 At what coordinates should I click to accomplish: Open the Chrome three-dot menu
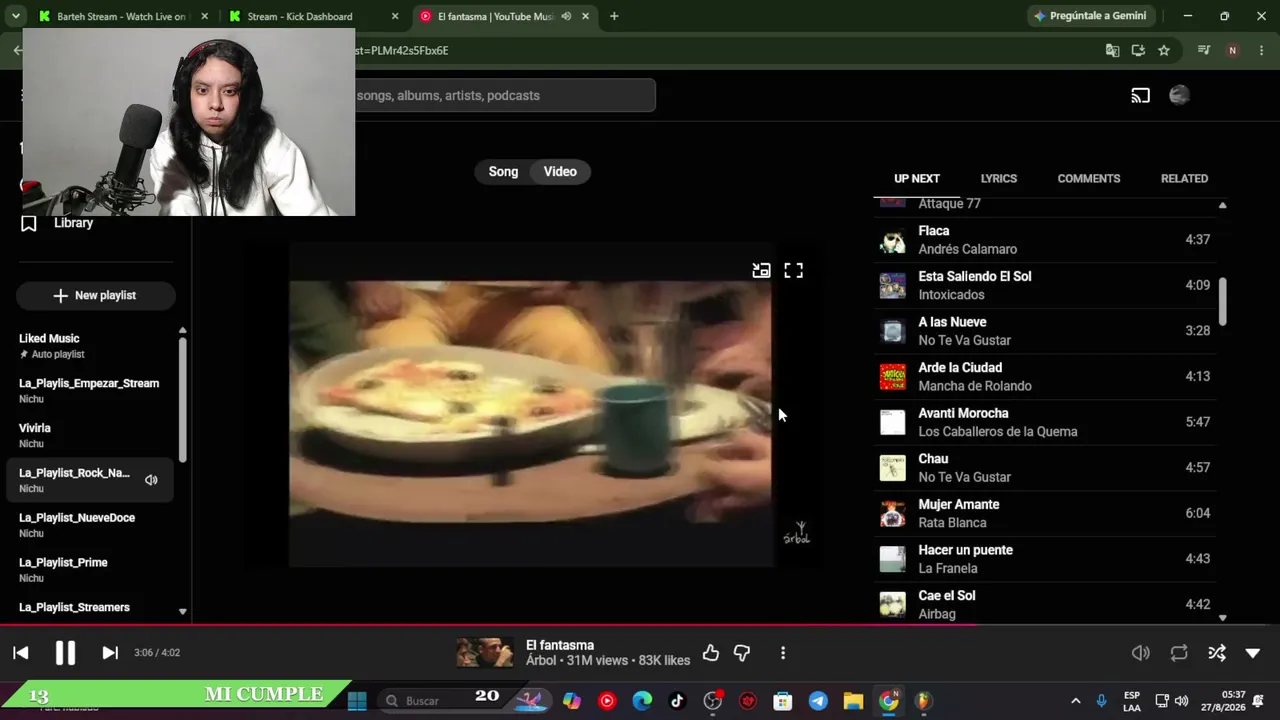click(x=1261, y=50)
